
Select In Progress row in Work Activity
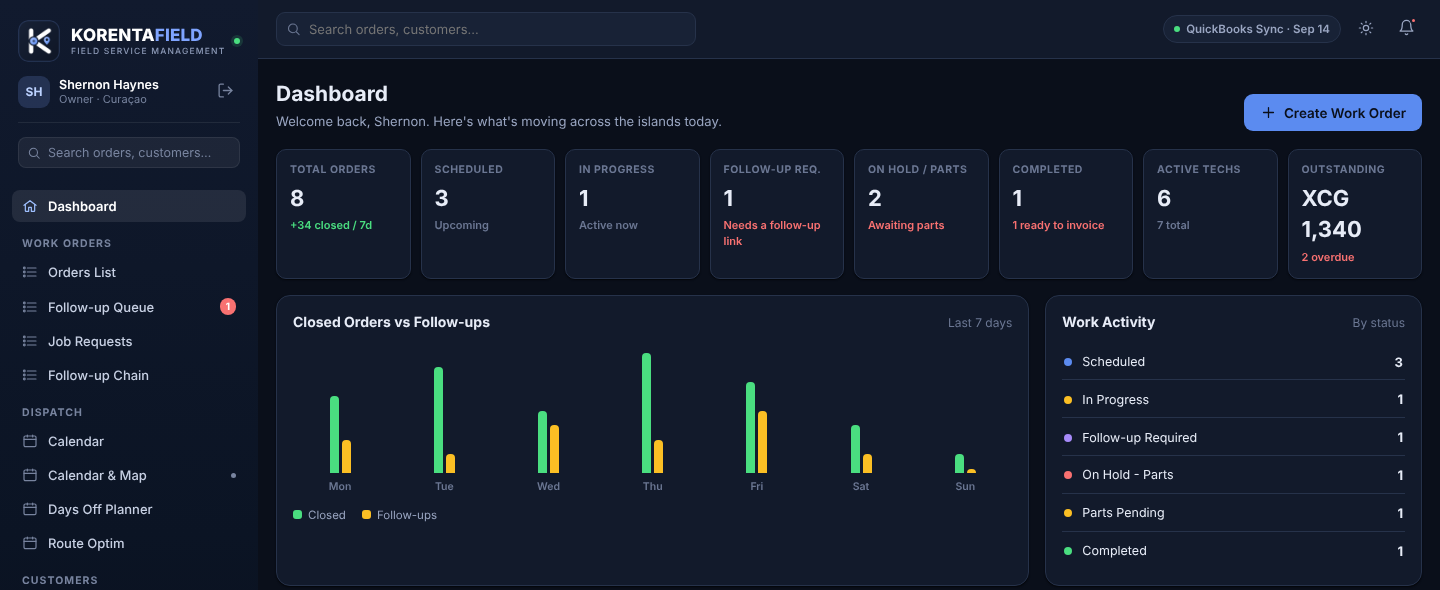coord(1233,399)
